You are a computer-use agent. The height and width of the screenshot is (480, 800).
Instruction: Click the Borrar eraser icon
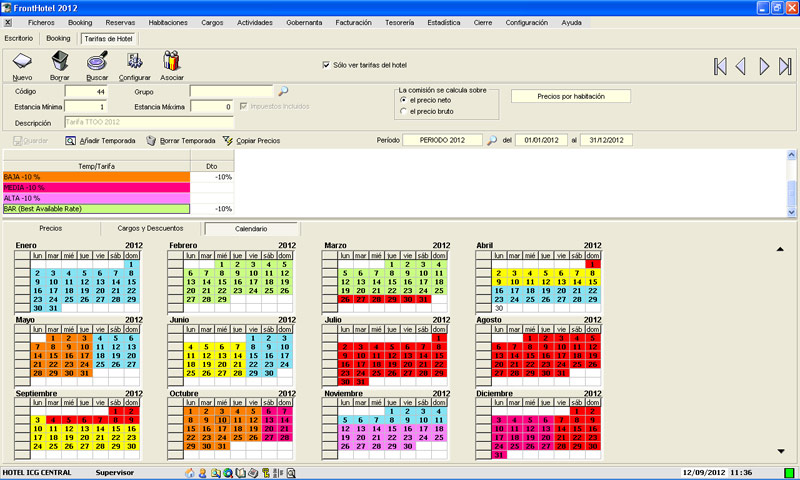[x=60, y=65]
